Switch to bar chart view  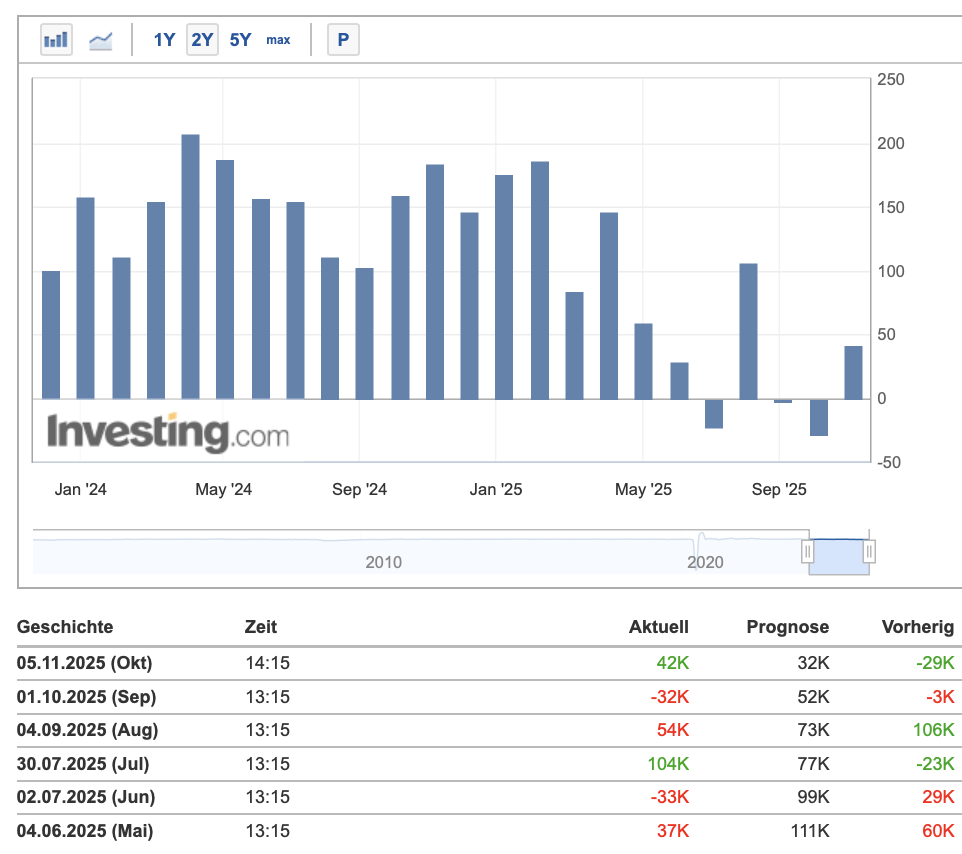(55, 39)
